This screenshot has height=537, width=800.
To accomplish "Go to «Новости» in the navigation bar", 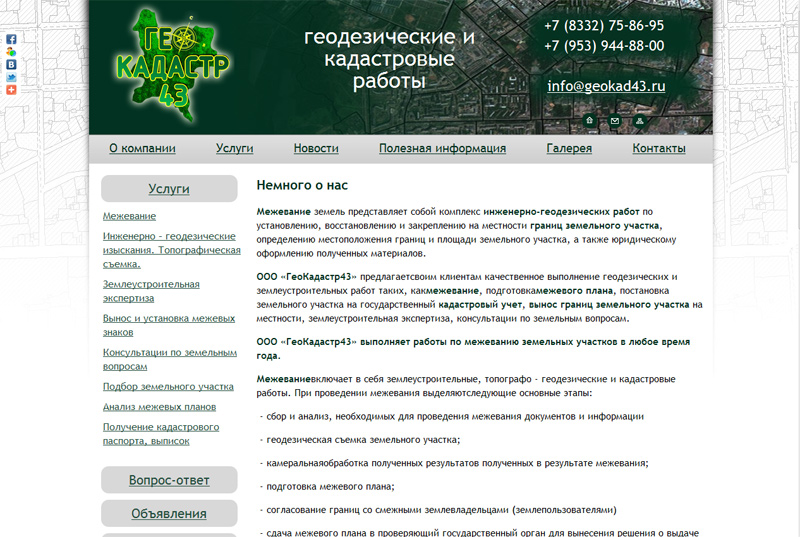I will click(316, 149).
